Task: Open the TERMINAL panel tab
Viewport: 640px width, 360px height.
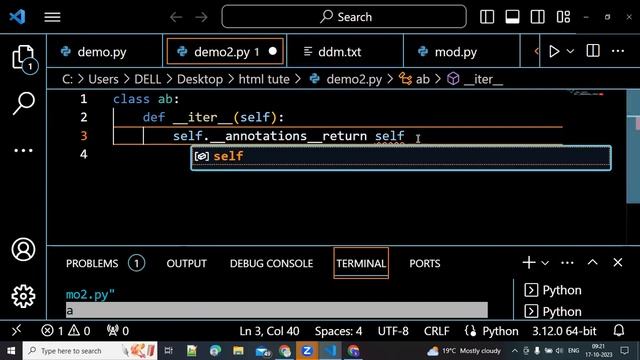Action: pos(361,263)
